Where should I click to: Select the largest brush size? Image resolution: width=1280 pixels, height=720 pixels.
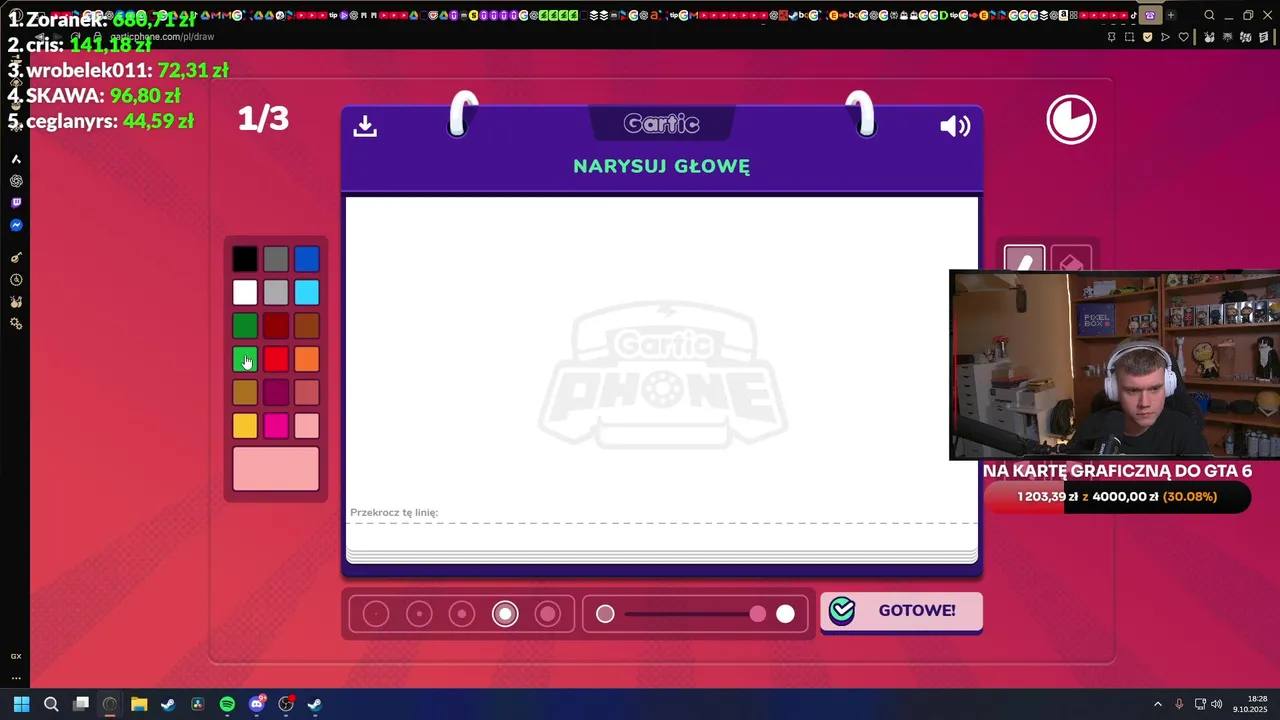[x=548, y=614]
